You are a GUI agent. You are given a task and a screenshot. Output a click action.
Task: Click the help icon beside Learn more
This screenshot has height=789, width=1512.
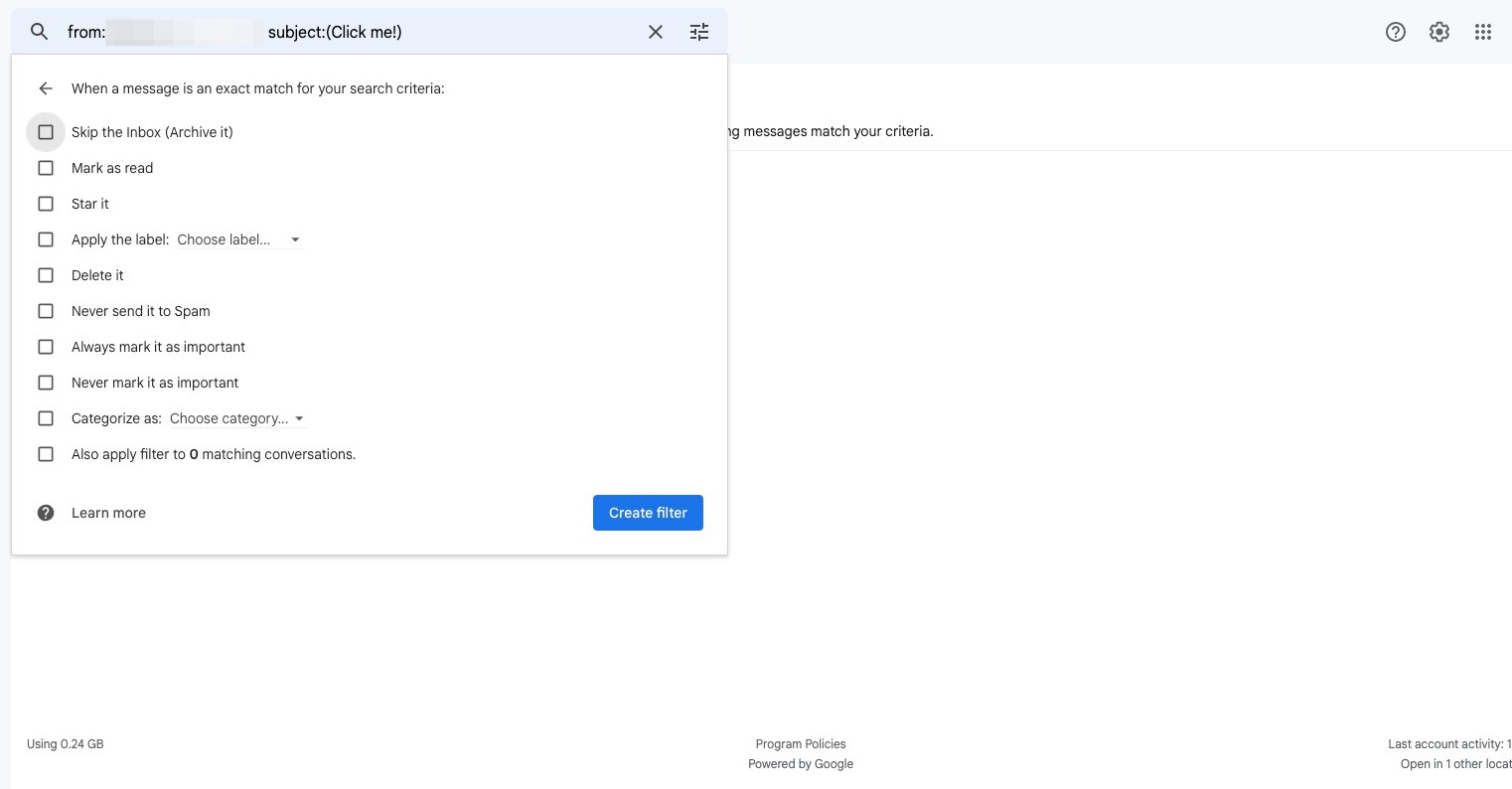[46, 513]
